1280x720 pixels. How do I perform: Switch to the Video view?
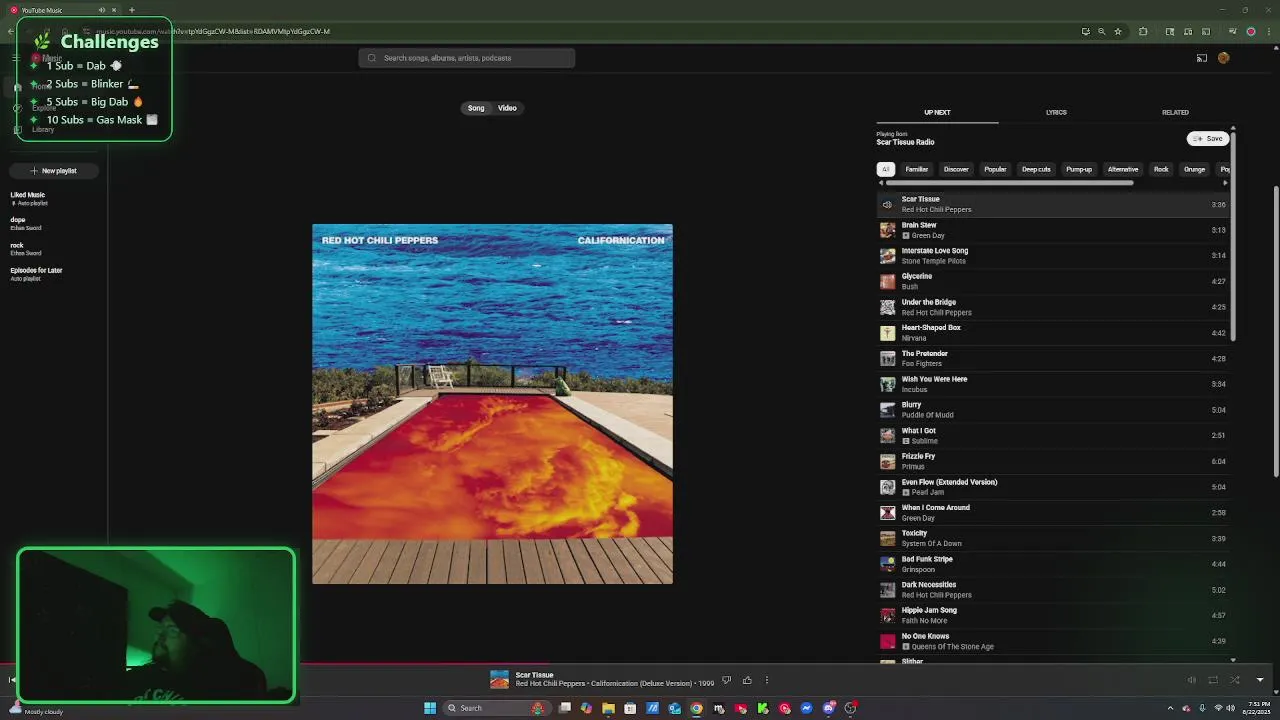click(x=507, y=108)
